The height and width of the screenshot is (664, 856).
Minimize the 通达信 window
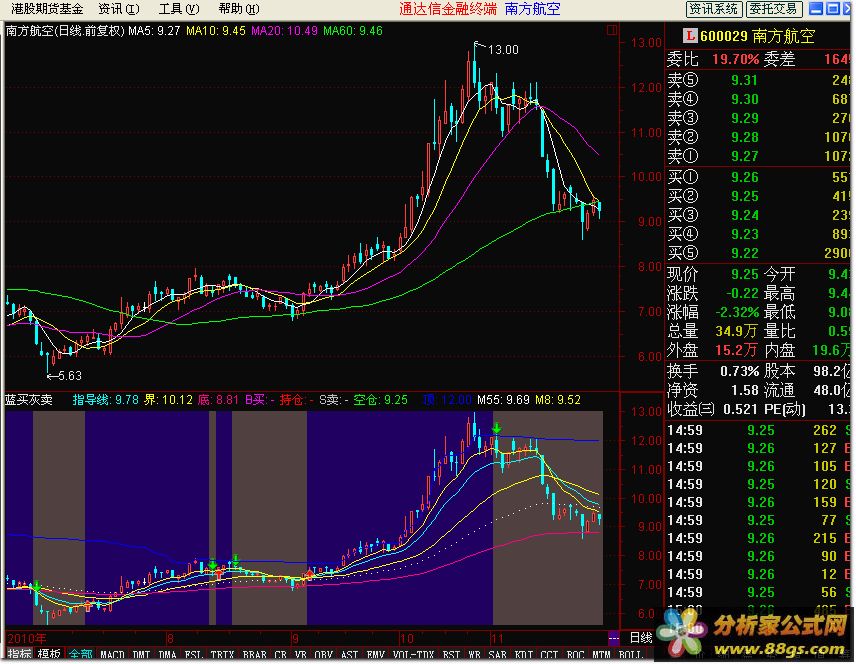[816, 8]
